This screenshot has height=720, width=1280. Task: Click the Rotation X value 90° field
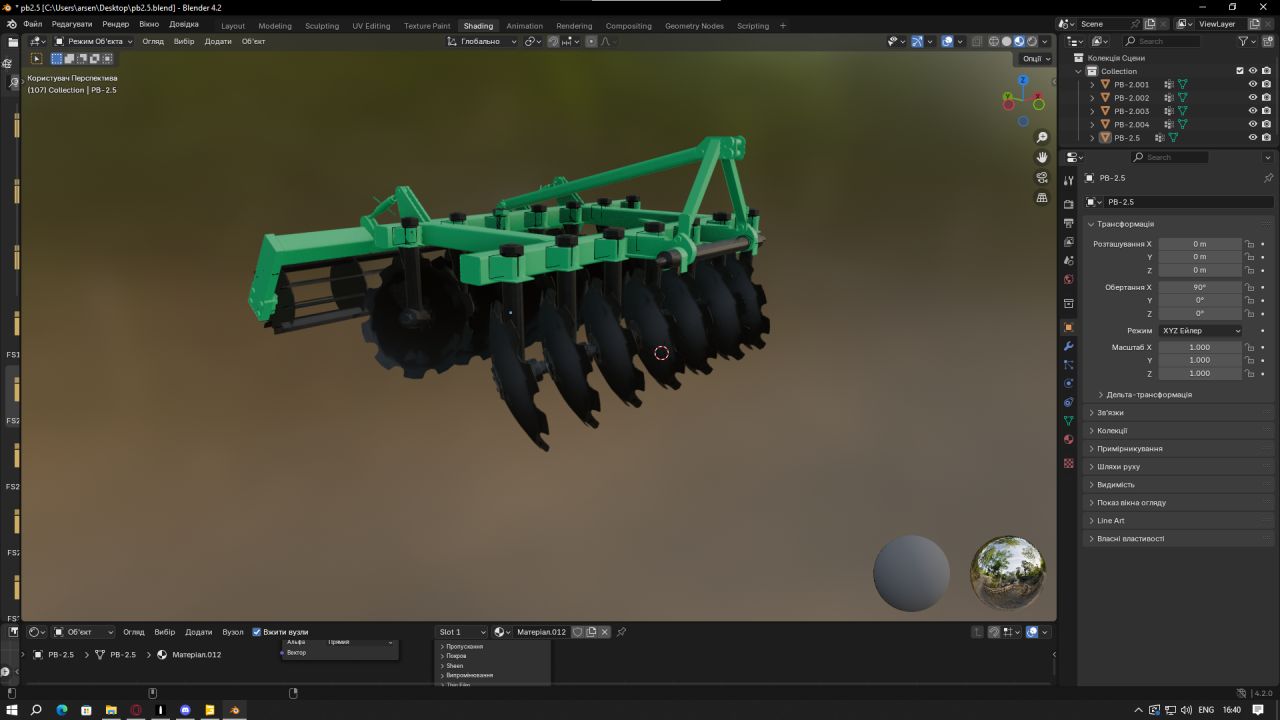[x=1200, y=287]
